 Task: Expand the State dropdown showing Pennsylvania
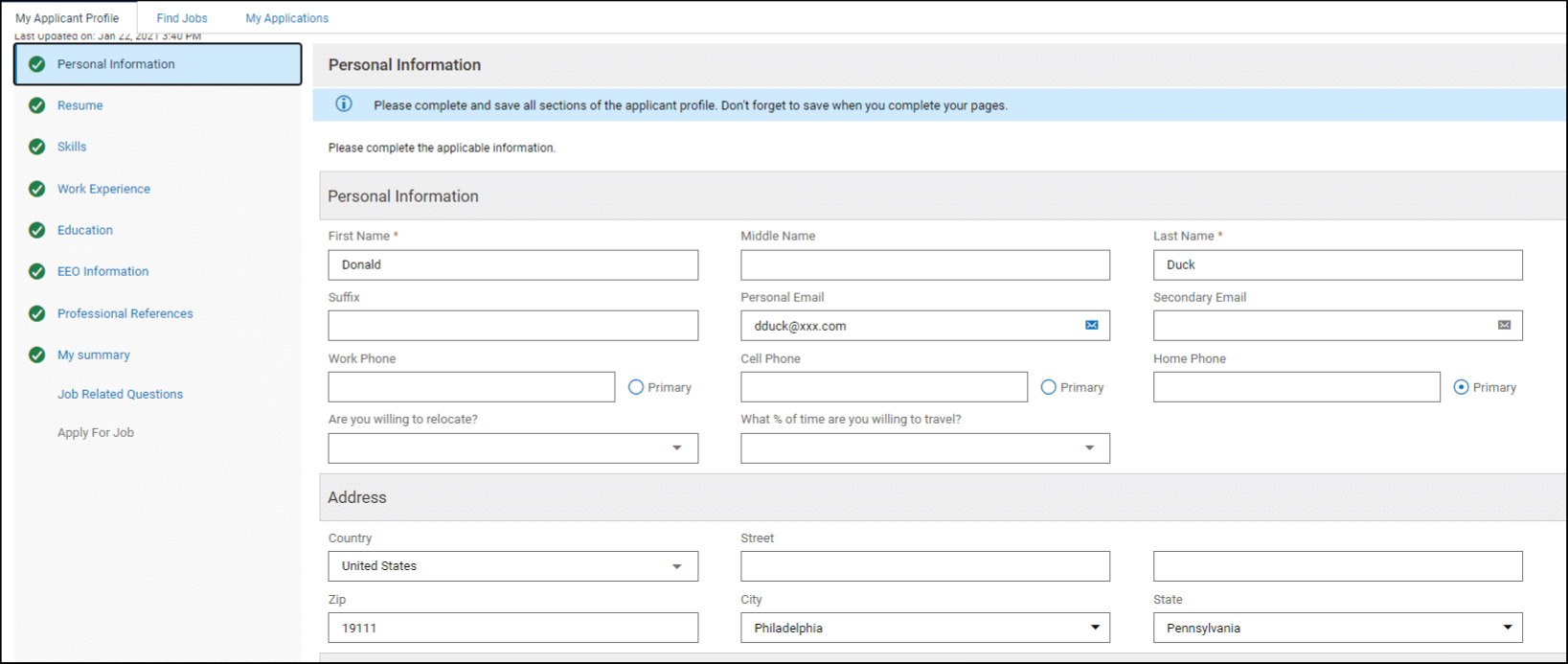coord(1337,628)
